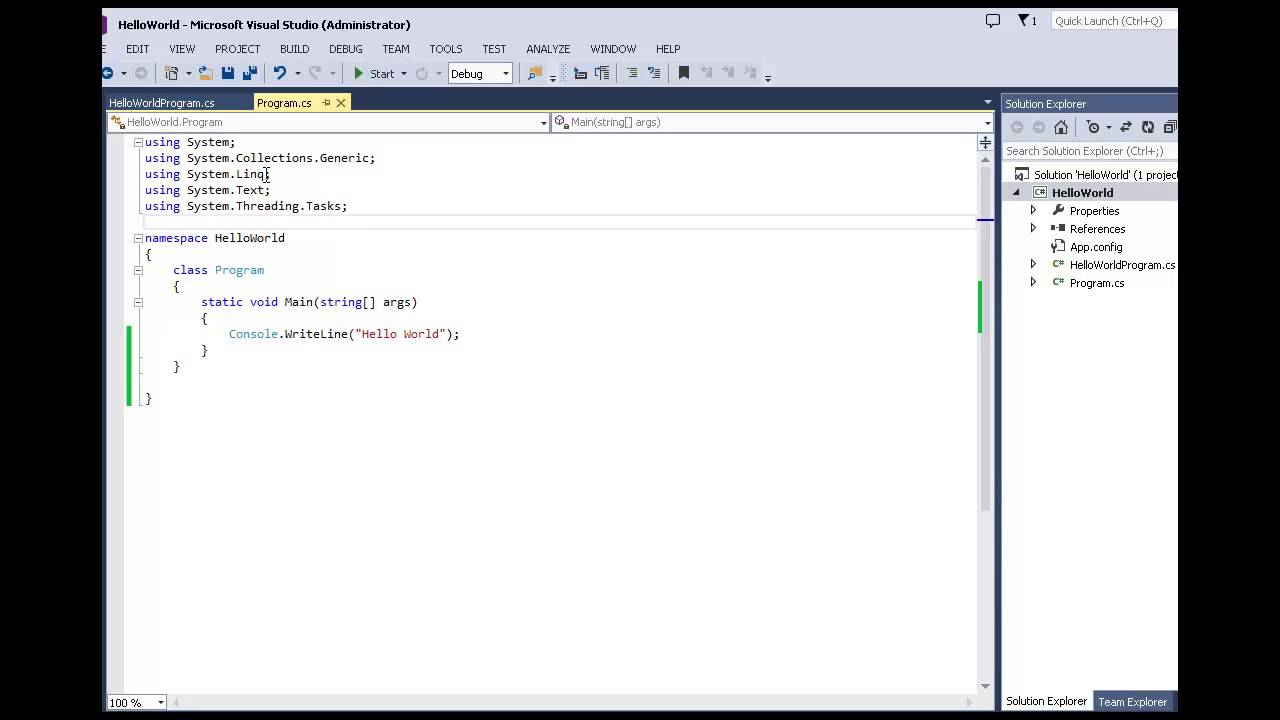Screen dimensions: 1280x720
Task: Click the Redo arrow icon
Action: point(315,73)
